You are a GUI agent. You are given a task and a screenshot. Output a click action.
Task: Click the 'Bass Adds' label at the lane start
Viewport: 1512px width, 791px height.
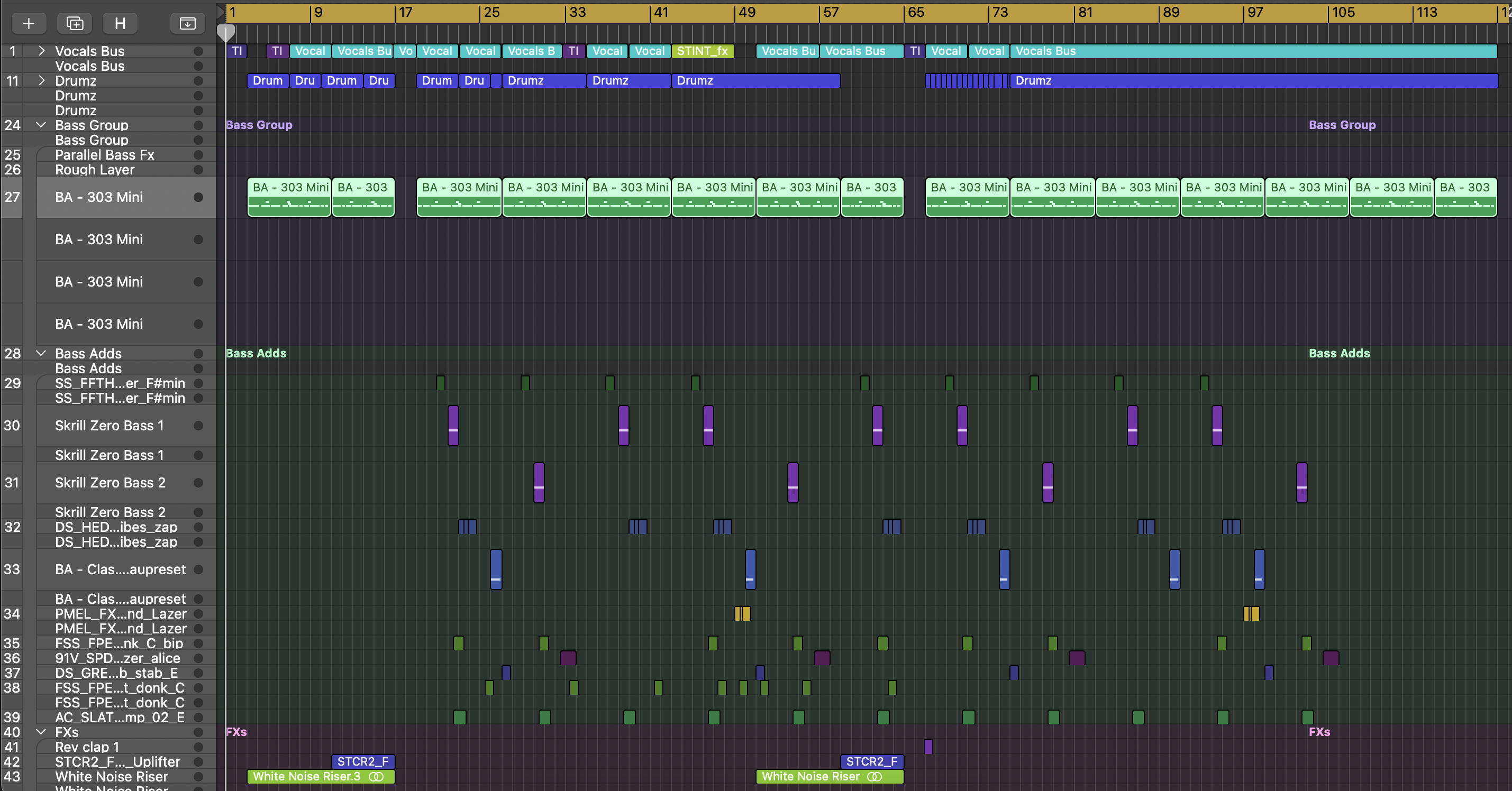point(256,353)
